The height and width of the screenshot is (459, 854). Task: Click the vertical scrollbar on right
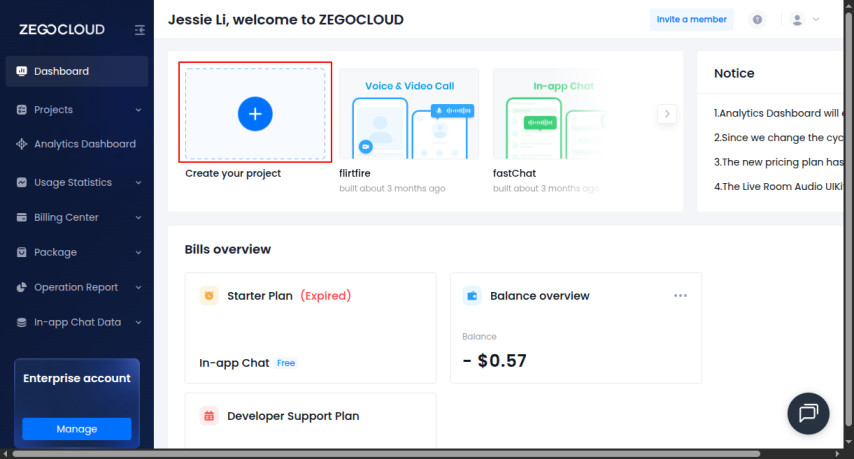[x=849, y=218]
